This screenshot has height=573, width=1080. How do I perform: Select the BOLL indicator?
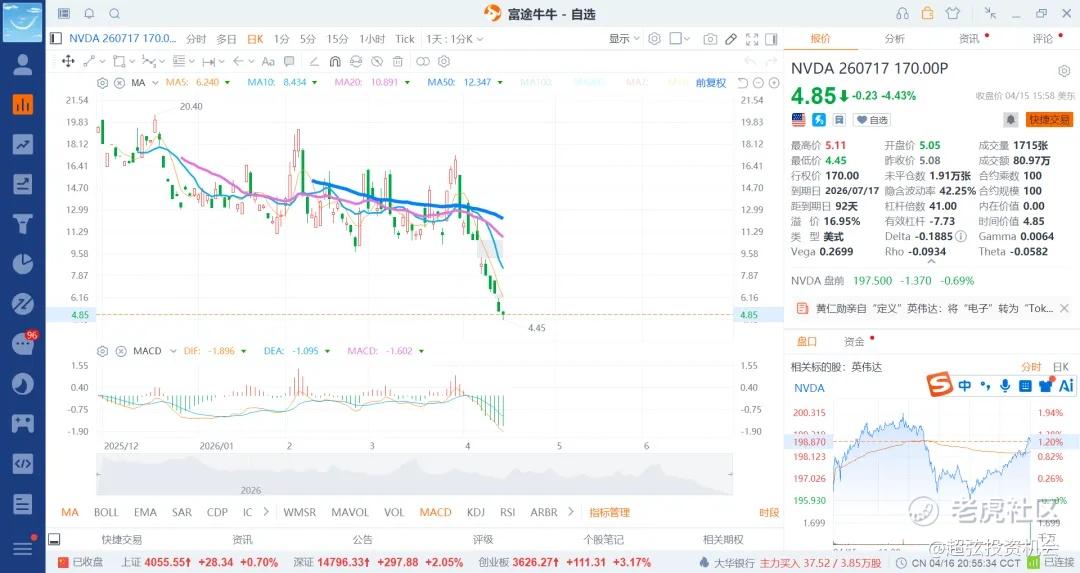[106, 512]
